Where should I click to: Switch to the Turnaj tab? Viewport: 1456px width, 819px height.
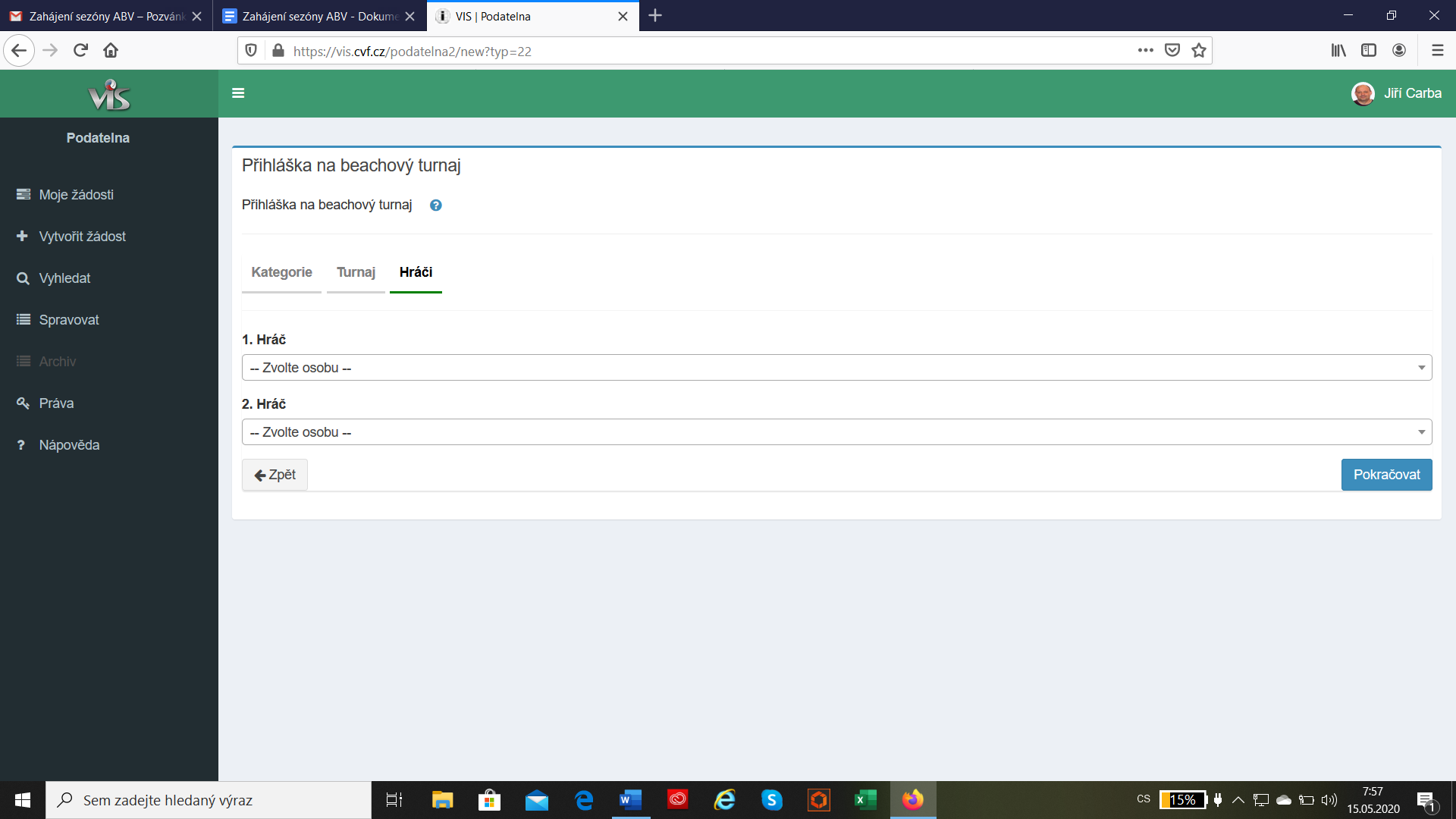point(356,272)
